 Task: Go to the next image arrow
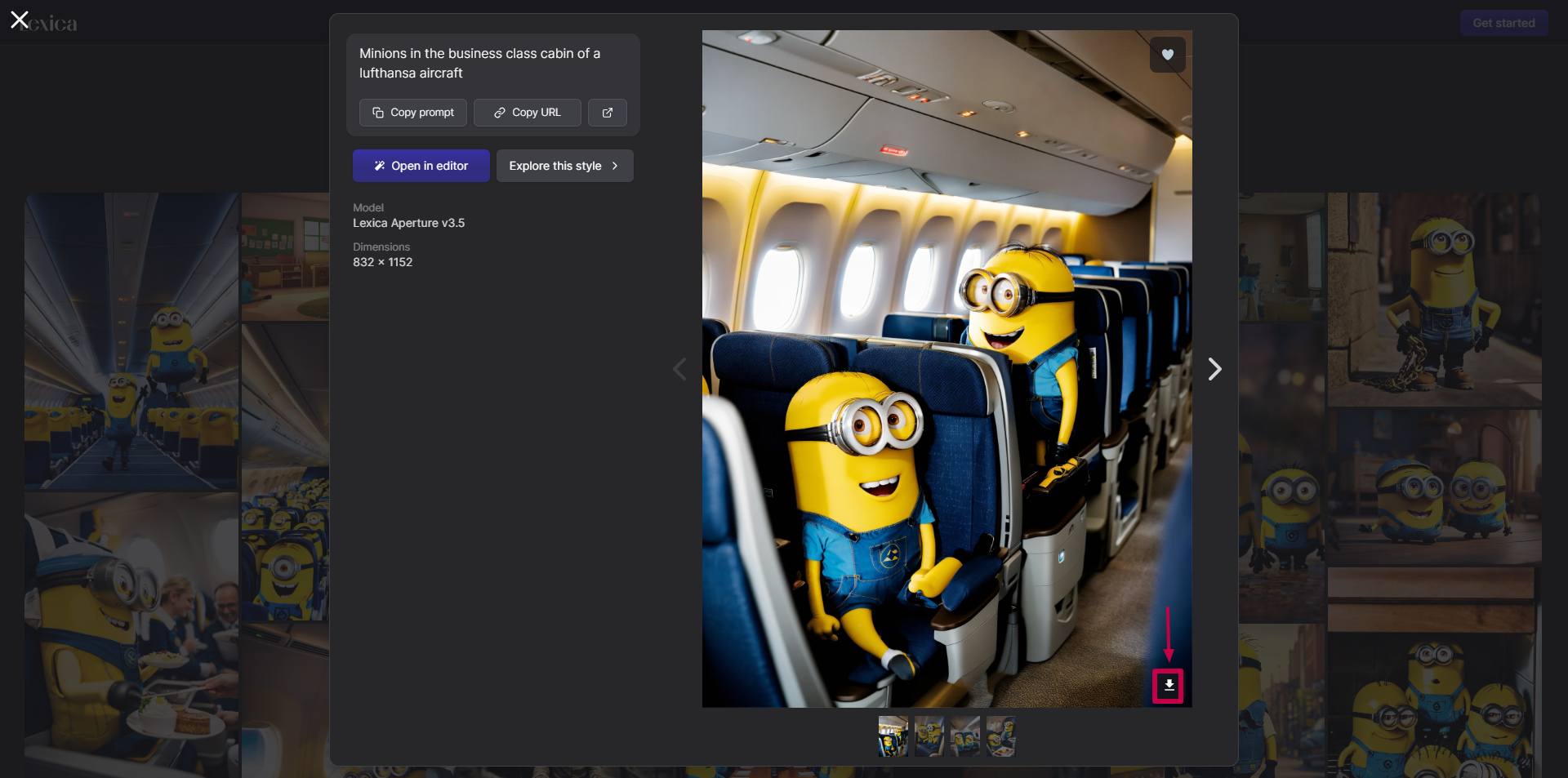(1214, 369)
